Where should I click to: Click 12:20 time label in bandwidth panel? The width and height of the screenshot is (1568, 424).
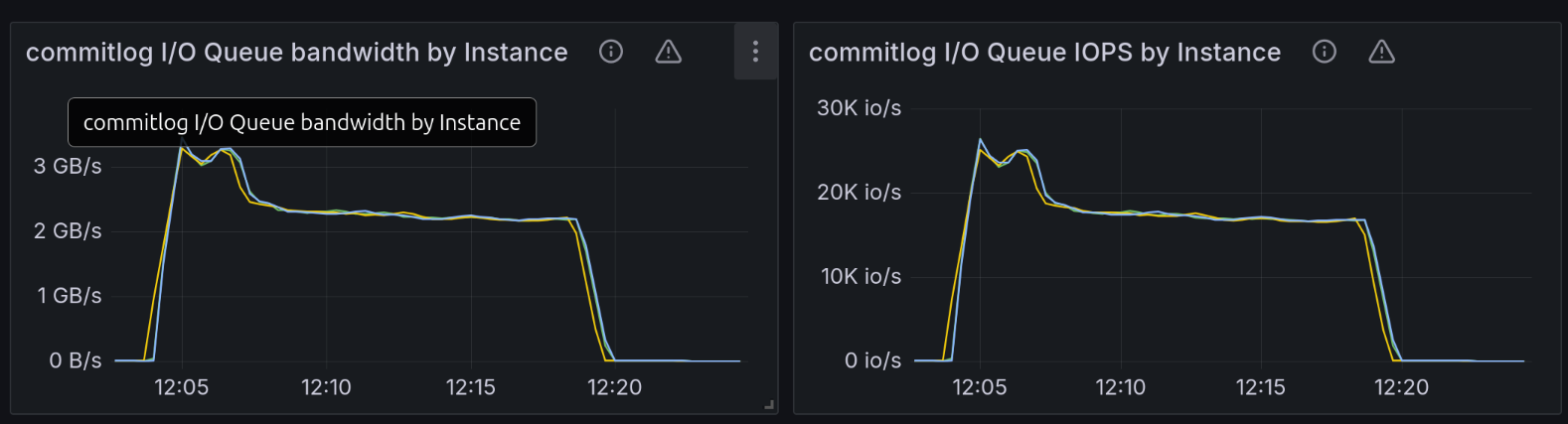coord(614,387)
